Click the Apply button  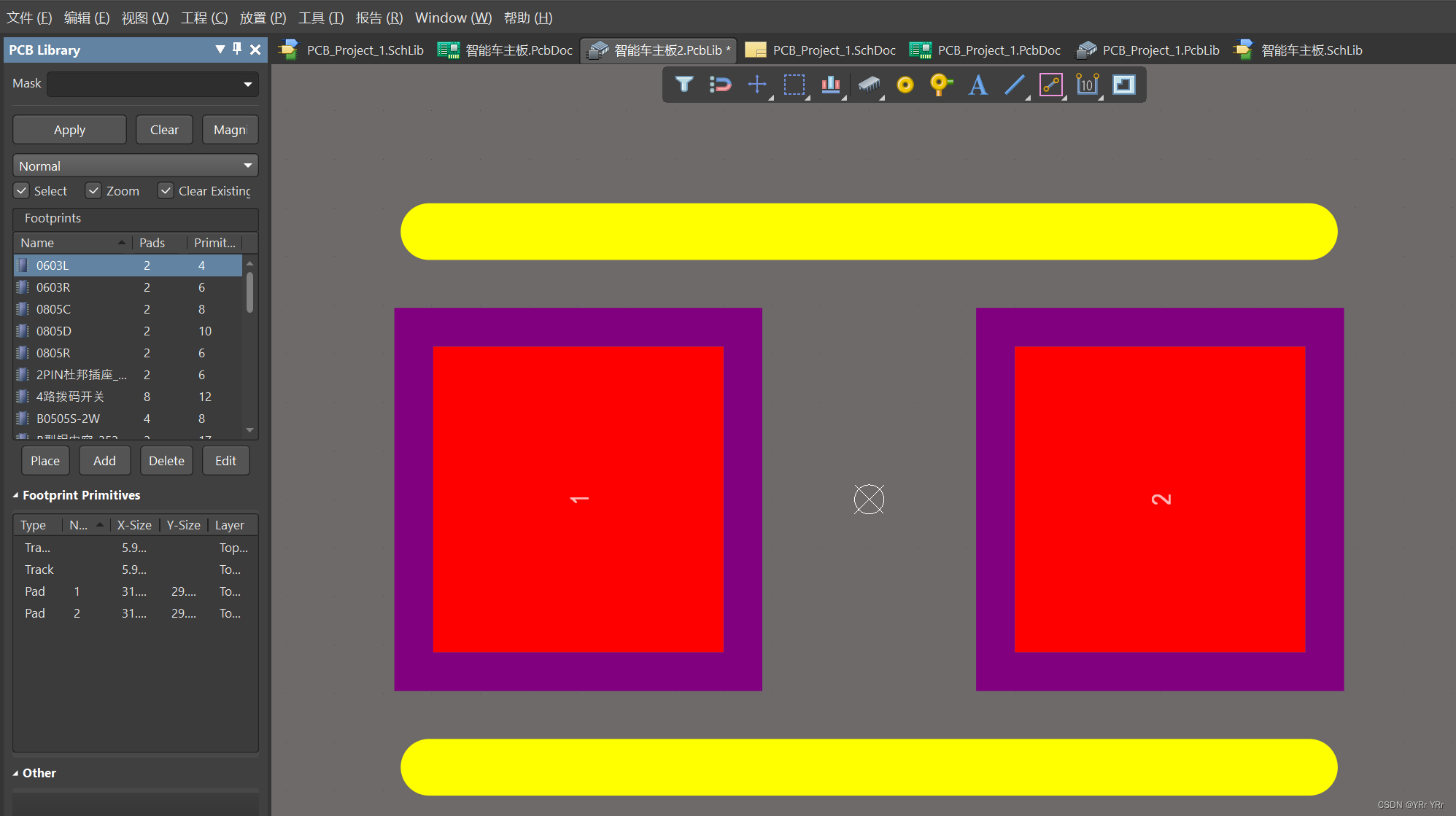pyautogui.click(x=69, y=130)
